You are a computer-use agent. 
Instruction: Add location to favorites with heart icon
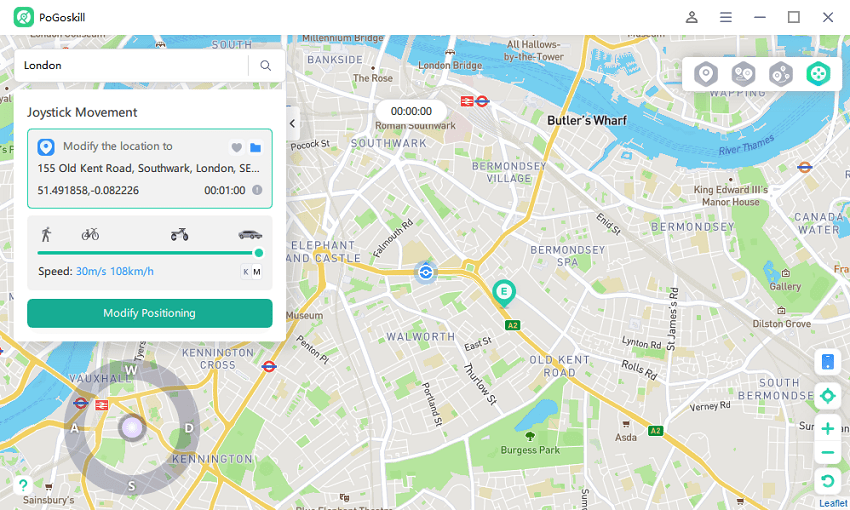point(236,147)
